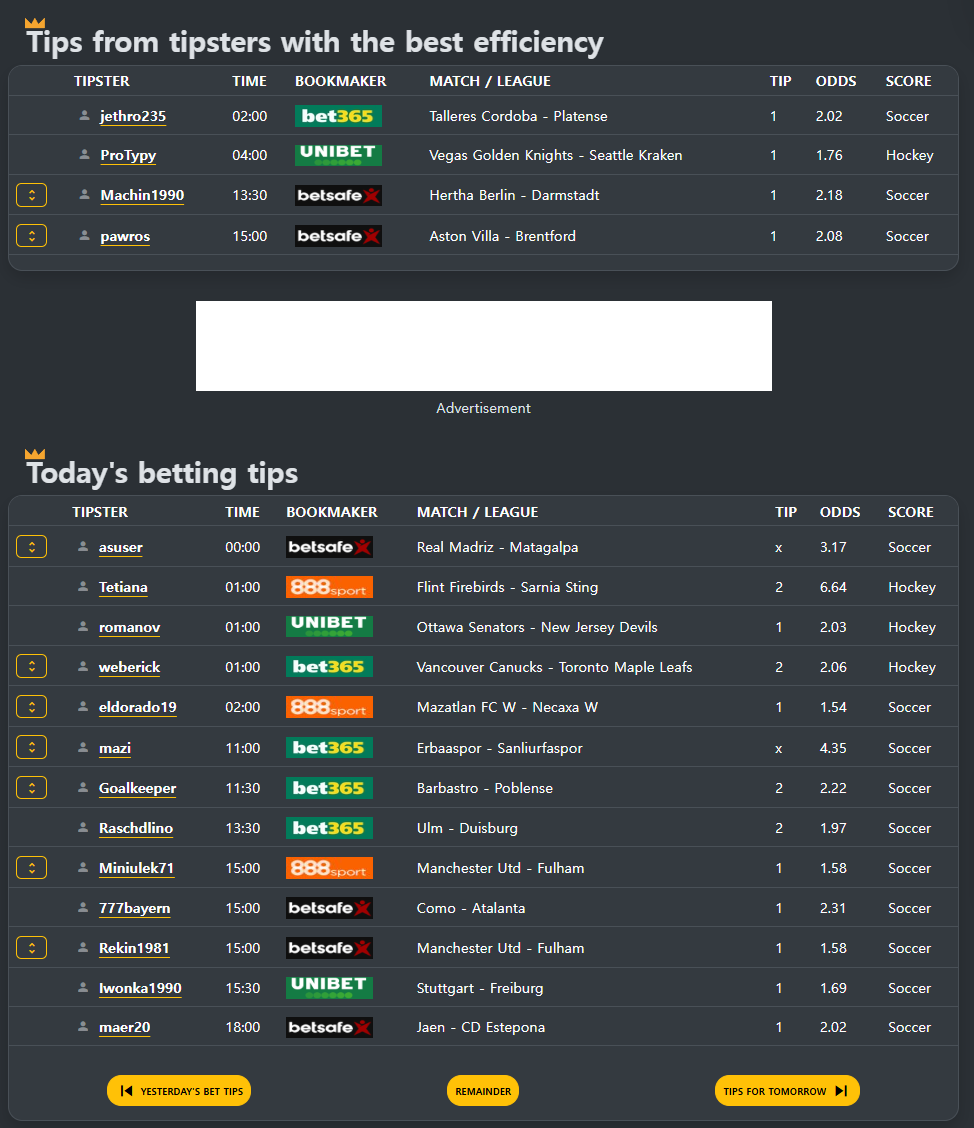
Task: Click the Unibet logo in Iwonka1990's row
Action: click(329, 988)
